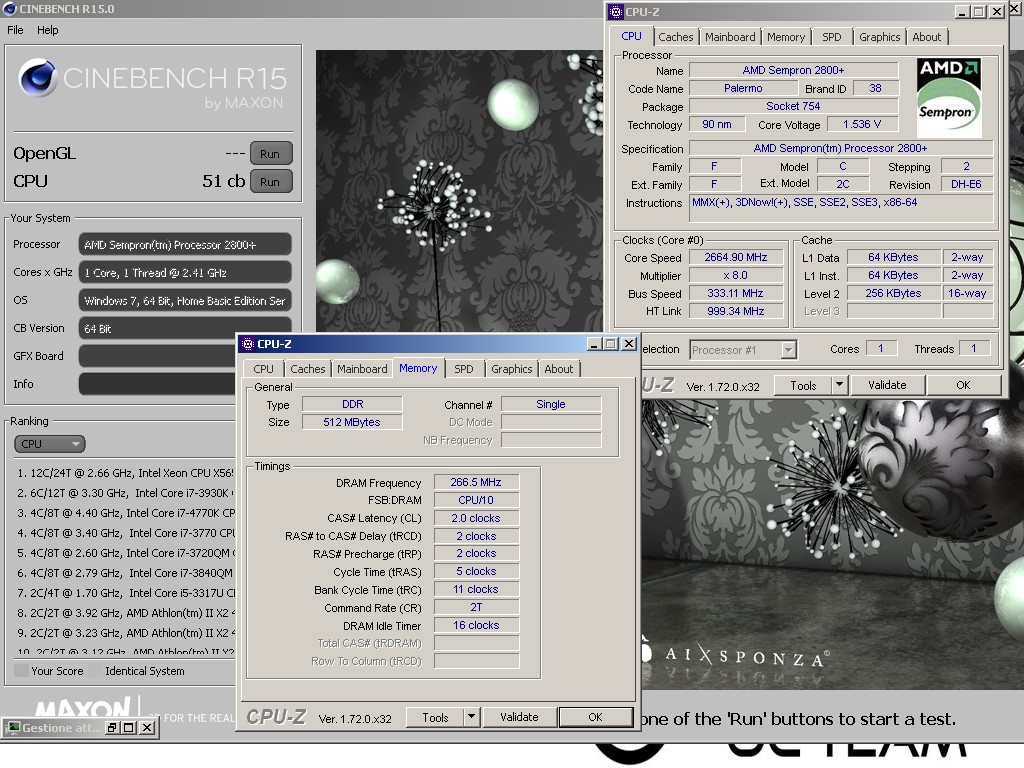Click the Level 2 cache value 256 KBytes
Image resolution: width=1024 pixels, height=768 pixels.
[x=893, y=294]
